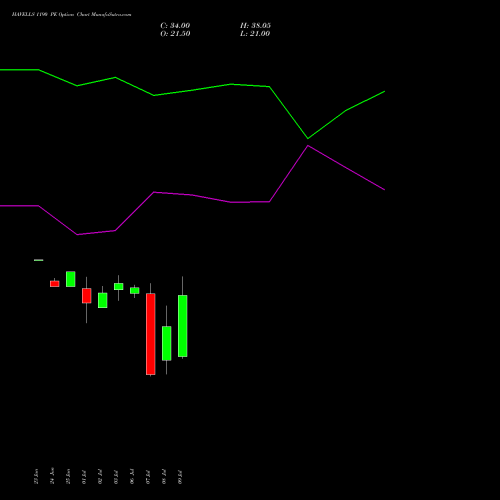
Task: Click the large red candle for 07 Jul
Action: pyautogui.click(x=151, y=334)
